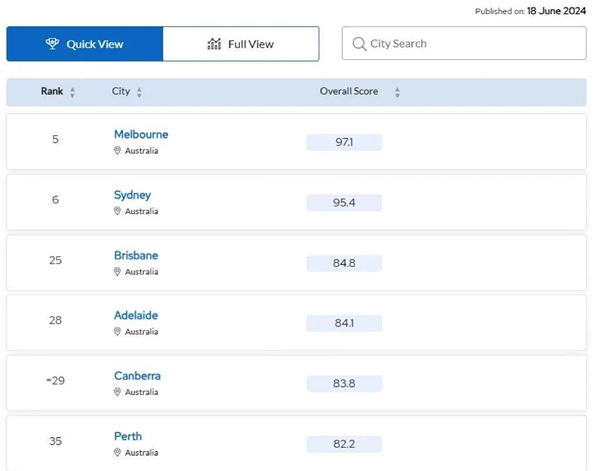
Task: Click the trophy icon on Quick View
Action: point(53,44)
